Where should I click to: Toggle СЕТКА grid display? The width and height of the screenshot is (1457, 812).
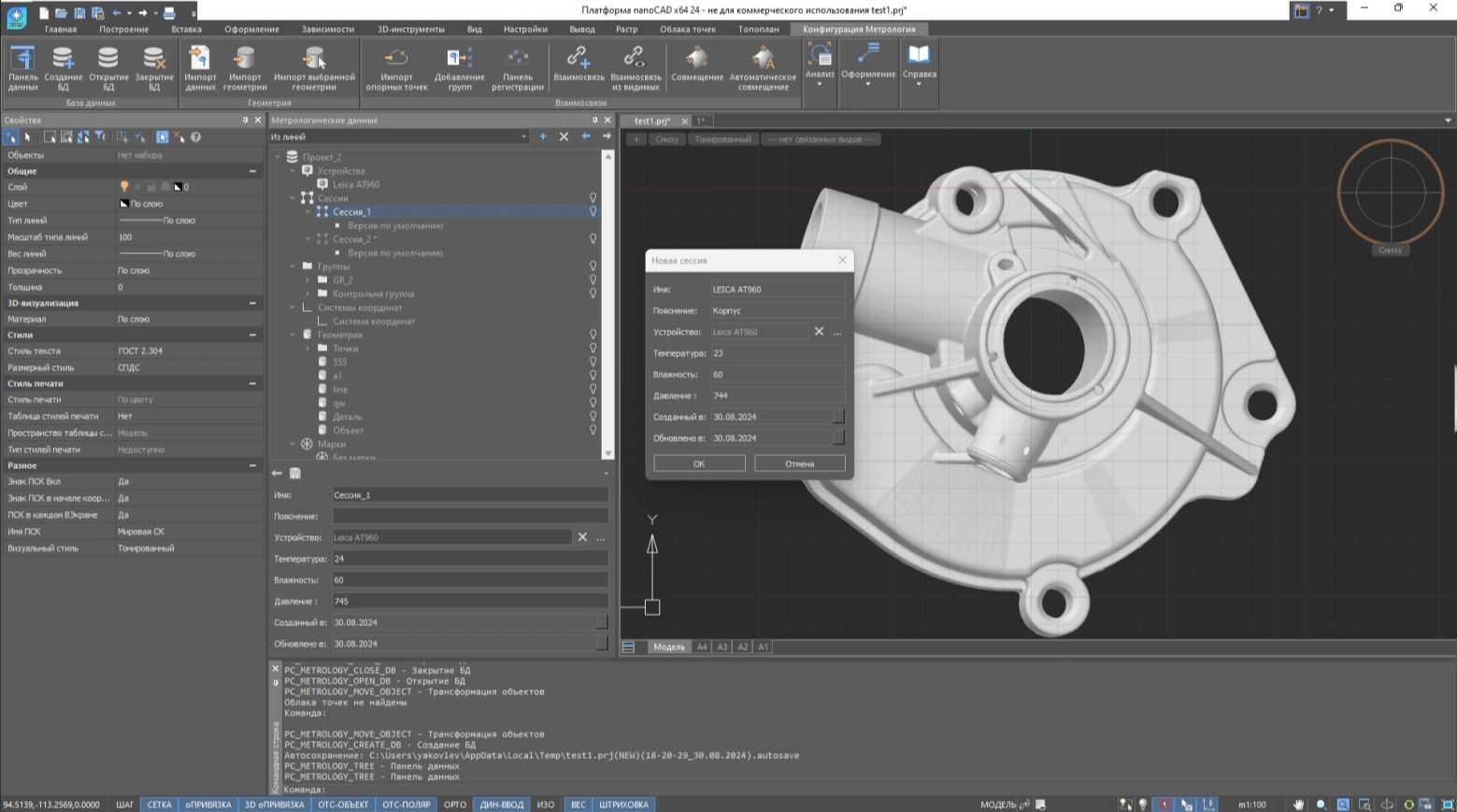click(x=159, y=805)
